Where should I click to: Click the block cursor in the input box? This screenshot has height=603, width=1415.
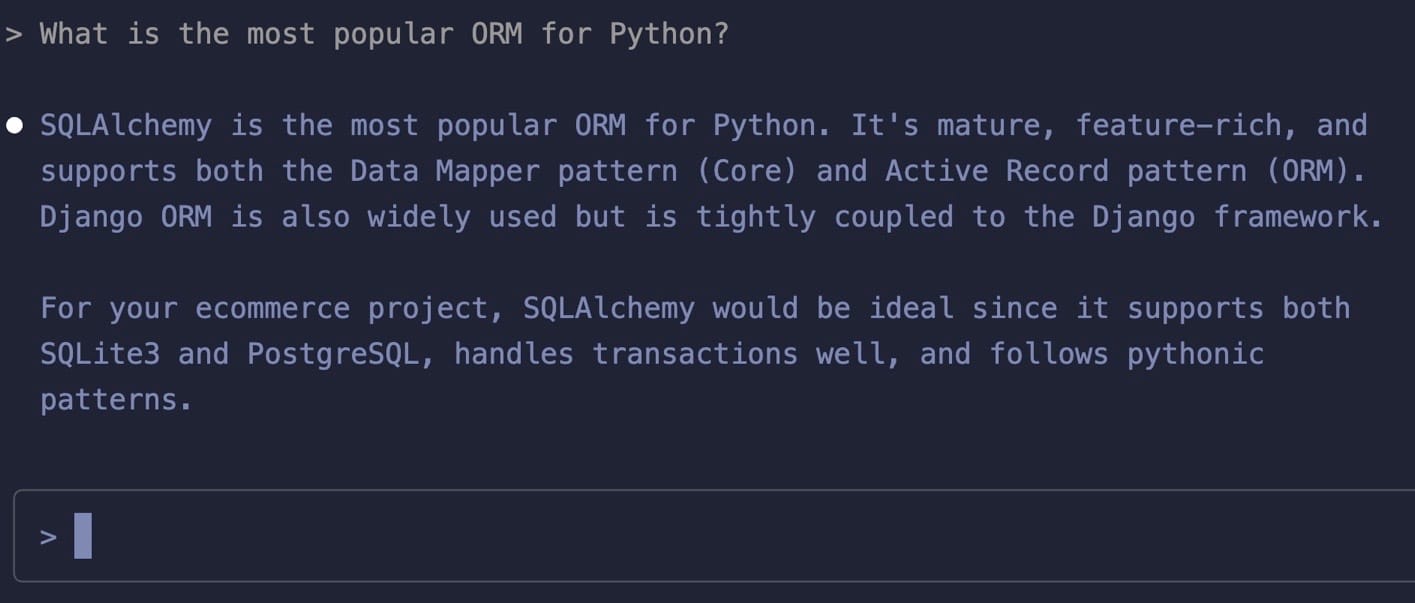83,536
